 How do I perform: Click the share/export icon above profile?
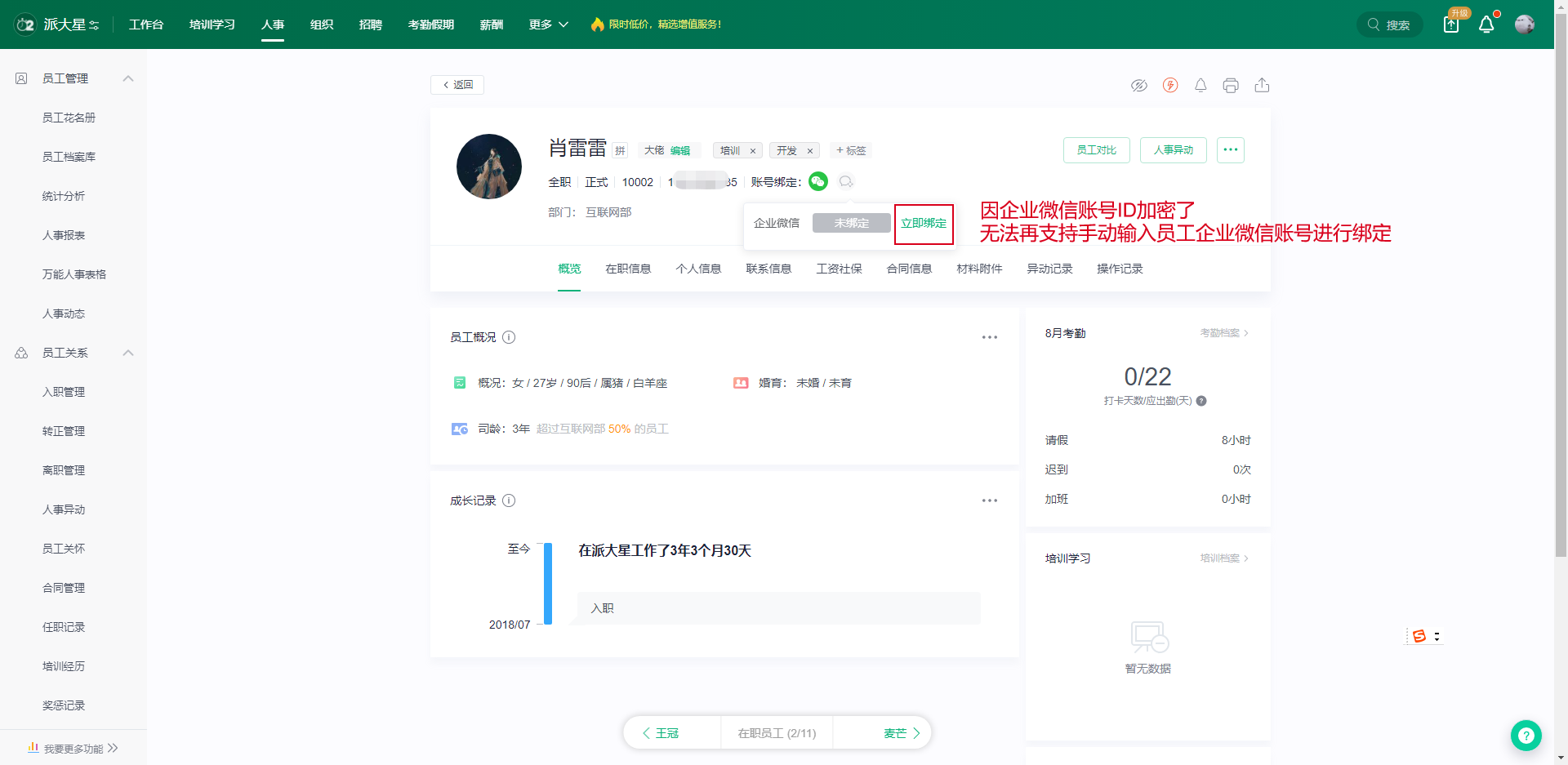1262,86
